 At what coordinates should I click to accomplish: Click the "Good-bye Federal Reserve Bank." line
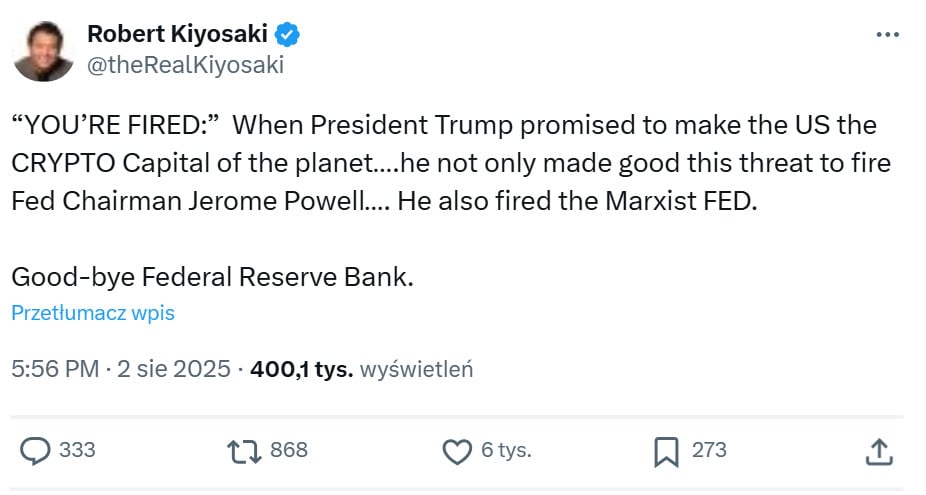tap(212, 277)
